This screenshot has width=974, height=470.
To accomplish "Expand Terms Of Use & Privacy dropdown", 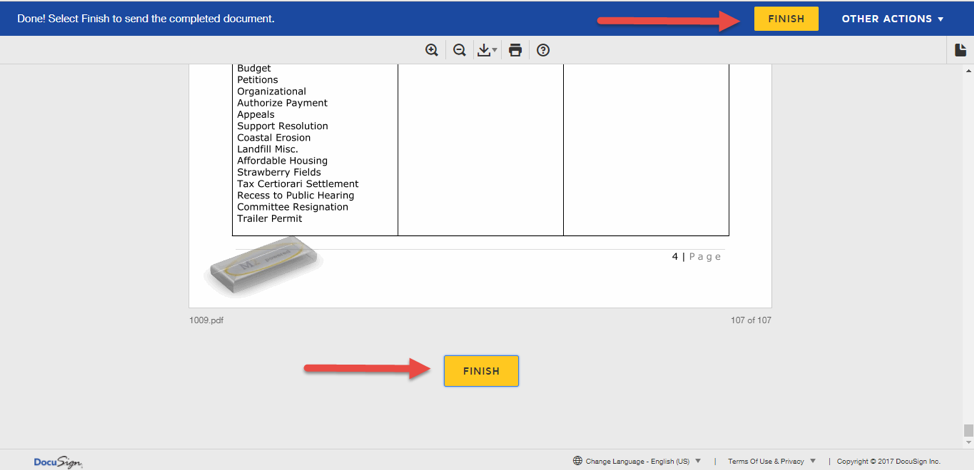I will pos(772,461).
